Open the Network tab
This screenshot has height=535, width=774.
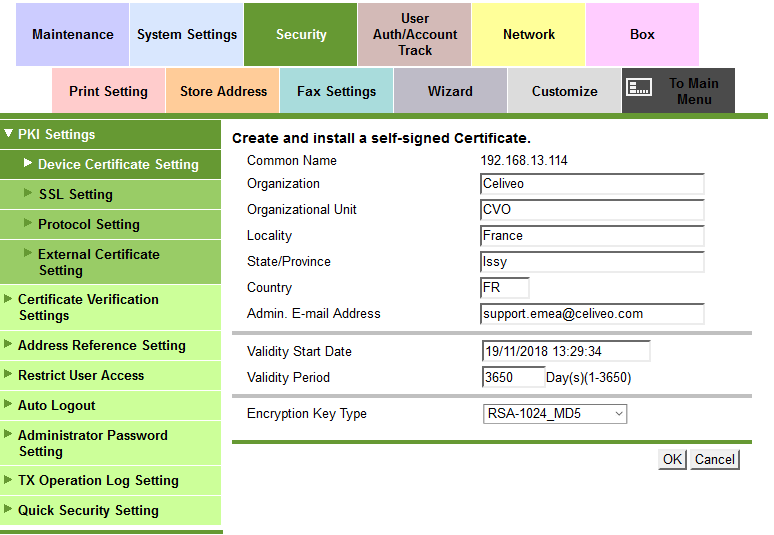click(x=529, y=34)
